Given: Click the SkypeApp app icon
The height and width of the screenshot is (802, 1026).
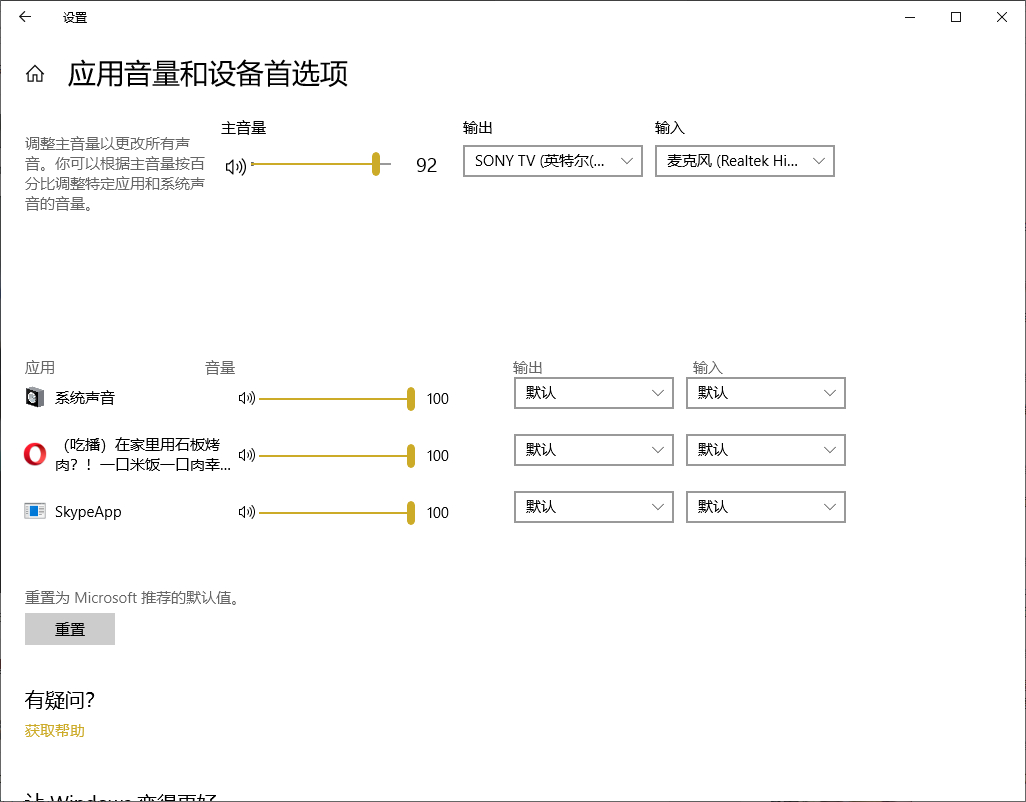Looking at the screenshot, I should (35, 511).
